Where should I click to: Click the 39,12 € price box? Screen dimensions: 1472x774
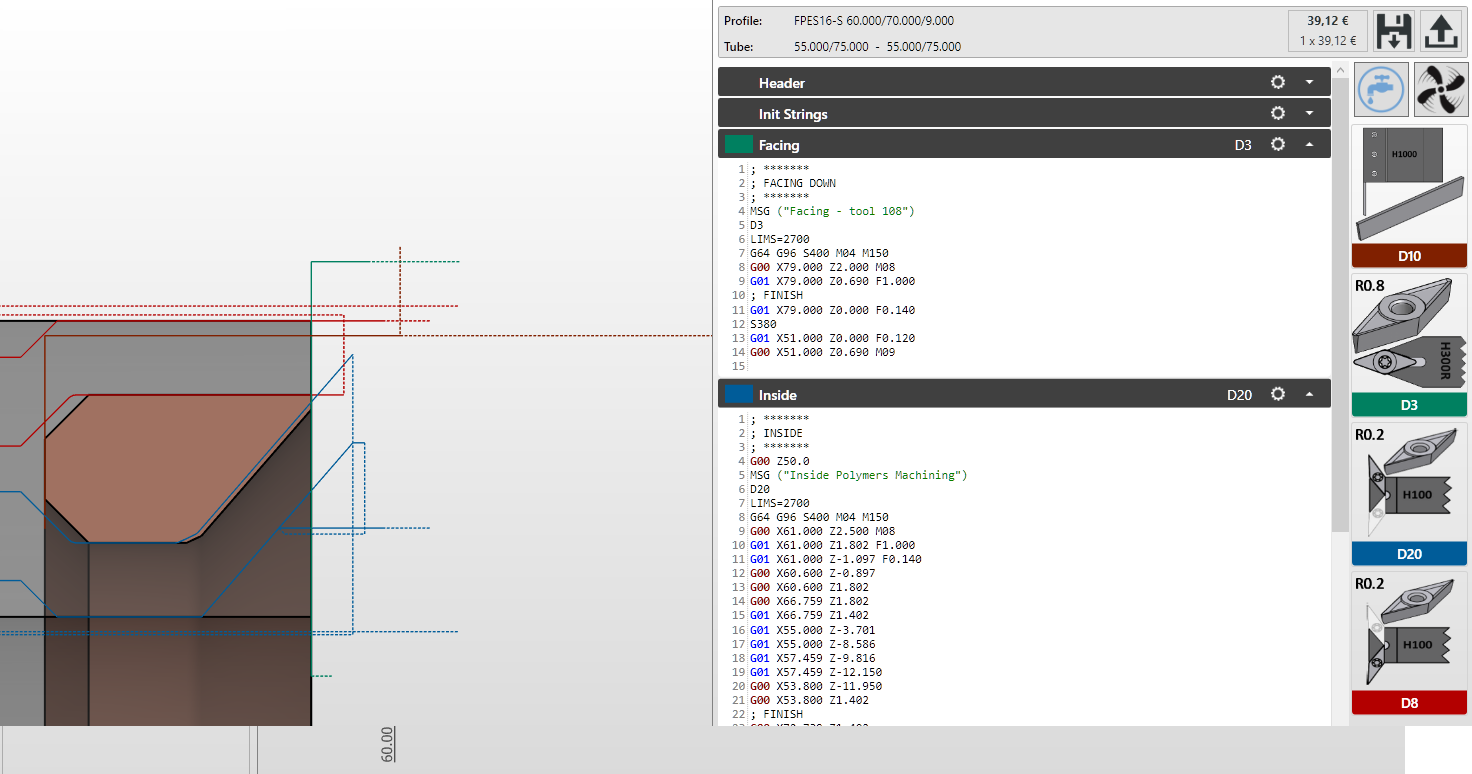click(1328, 31)
